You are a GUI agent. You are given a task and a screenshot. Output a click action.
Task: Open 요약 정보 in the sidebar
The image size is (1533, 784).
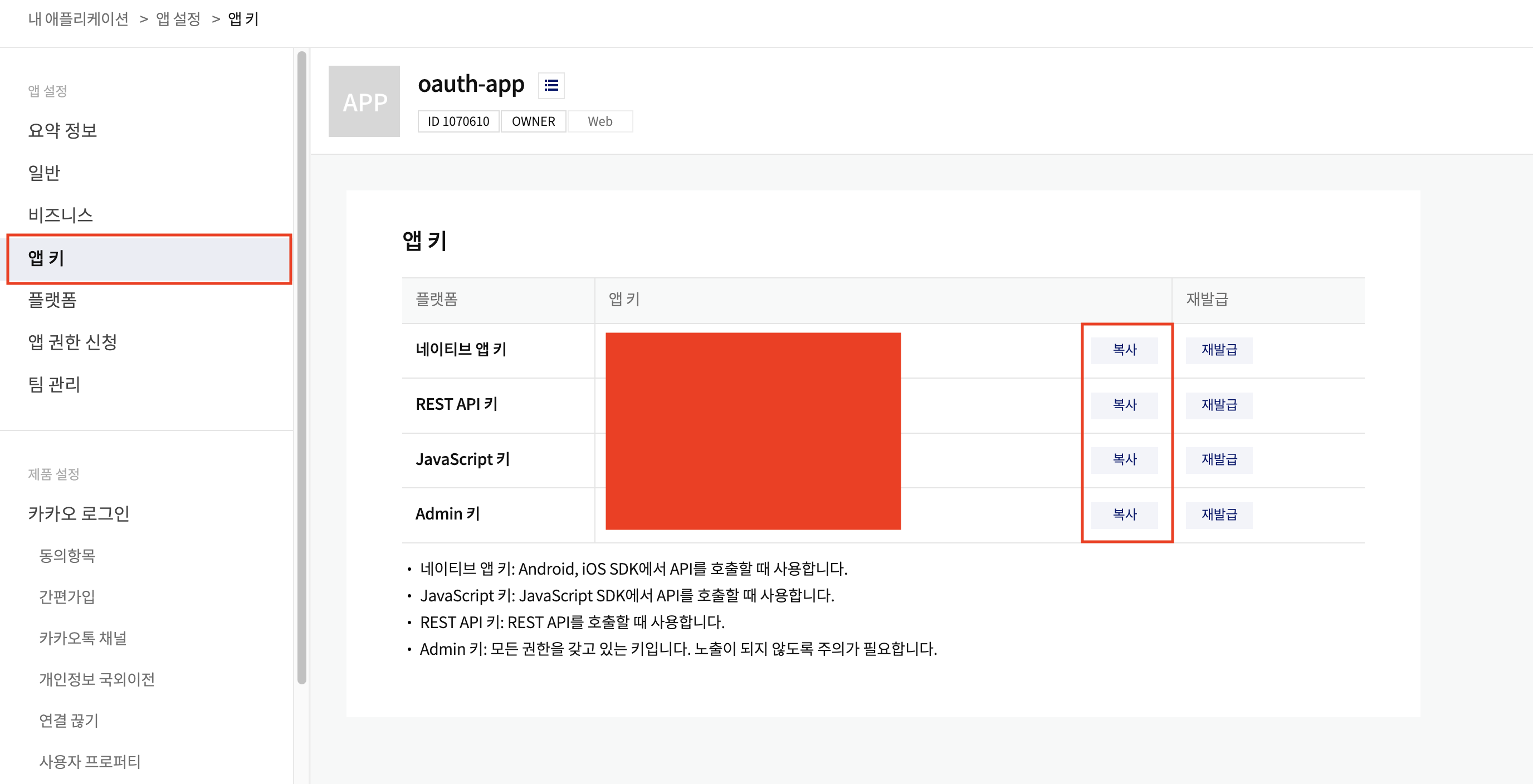click(62, 130)
